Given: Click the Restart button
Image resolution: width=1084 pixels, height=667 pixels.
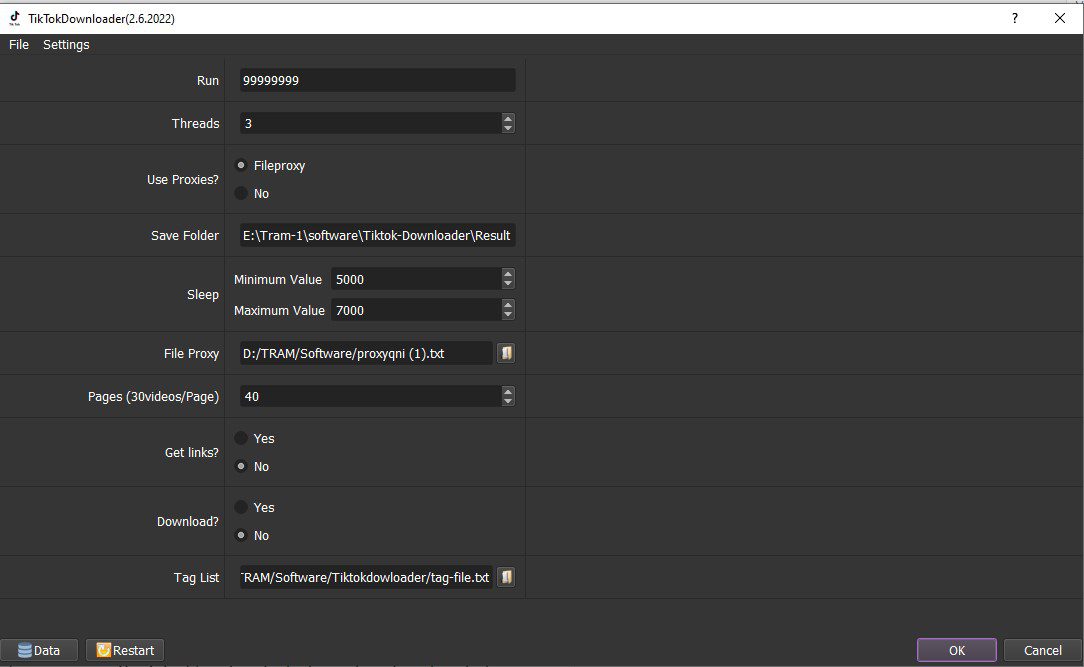Looking at the screenshot, I should pyautogui.click(x=125, y=650).
